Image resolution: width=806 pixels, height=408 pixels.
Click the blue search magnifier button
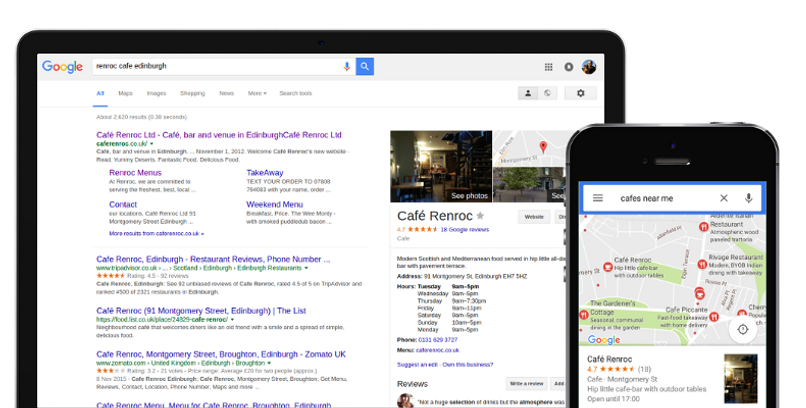(x=364, y=66)
